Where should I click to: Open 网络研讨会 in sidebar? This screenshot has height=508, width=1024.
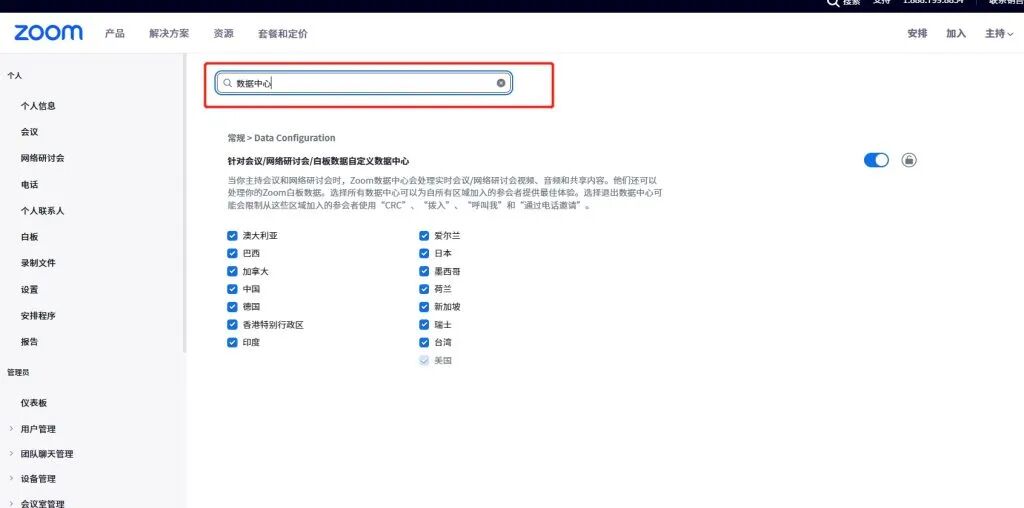42,158
